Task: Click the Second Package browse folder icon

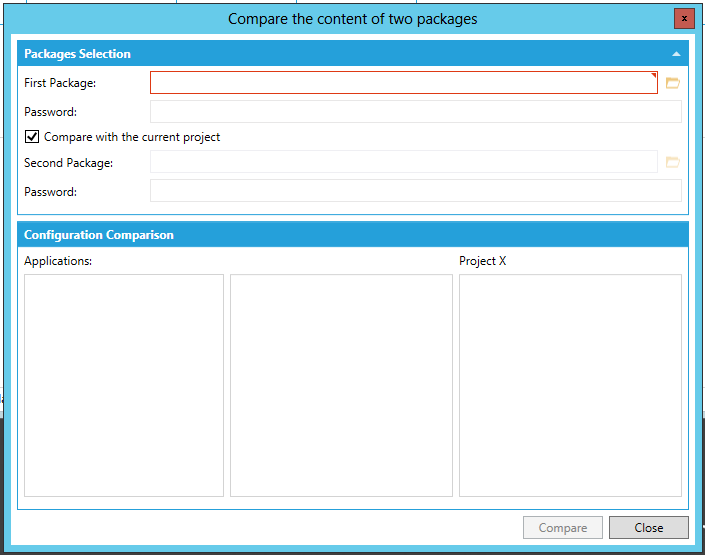Action: pyautogui.click(x=672, y=162)
